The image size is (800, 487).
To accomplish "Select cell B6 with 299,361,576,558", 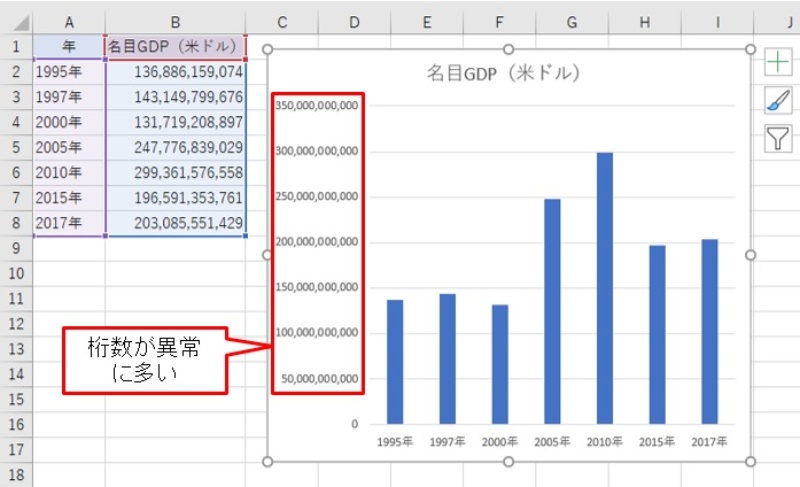I will (175, 172).
